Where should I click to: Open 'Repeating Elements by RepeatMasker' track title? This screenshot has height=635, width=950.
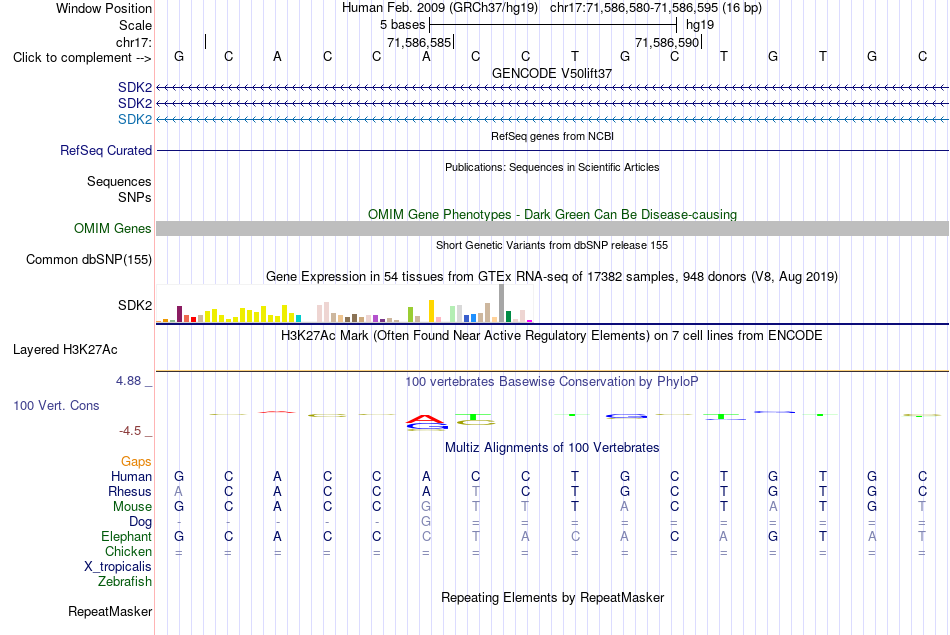(552, 598)
